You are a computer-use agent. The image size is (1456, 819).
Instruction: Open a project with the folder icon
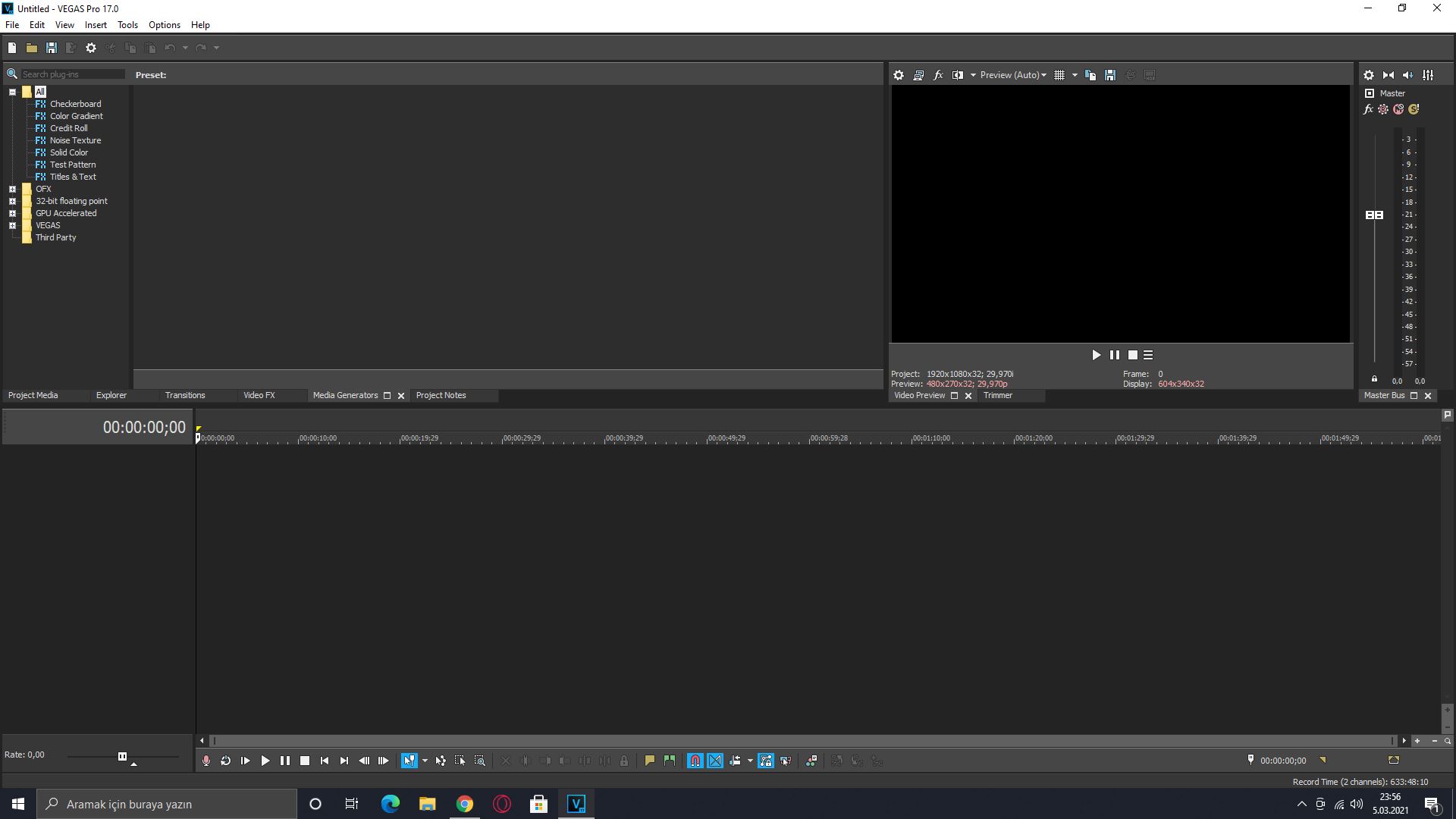[x=32, y=48]
